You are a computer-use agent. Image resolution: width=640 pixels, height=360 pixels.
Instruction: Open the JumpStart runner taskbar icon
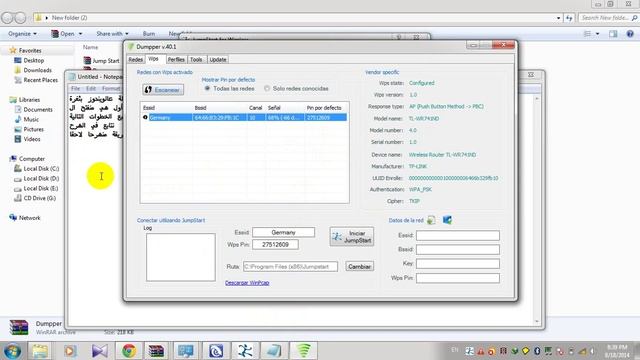[x=245, y=351]
